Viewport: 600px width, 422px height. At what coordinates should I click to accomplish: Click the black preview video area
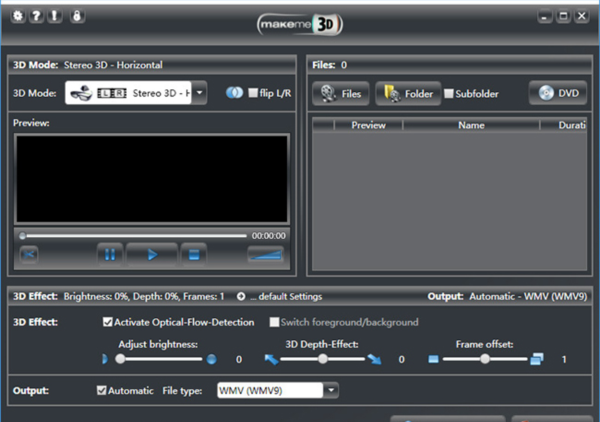152,179
